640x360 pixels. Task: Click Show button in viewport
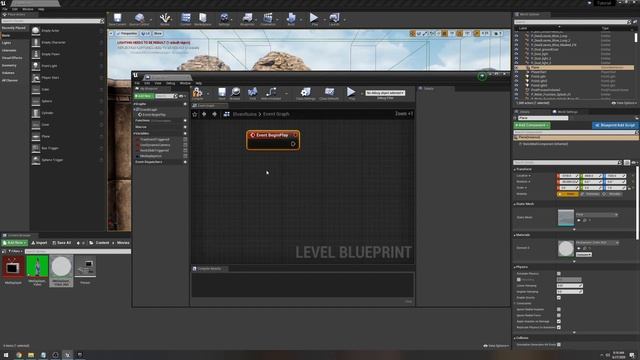pyautogui.click(x=158, y=33)
